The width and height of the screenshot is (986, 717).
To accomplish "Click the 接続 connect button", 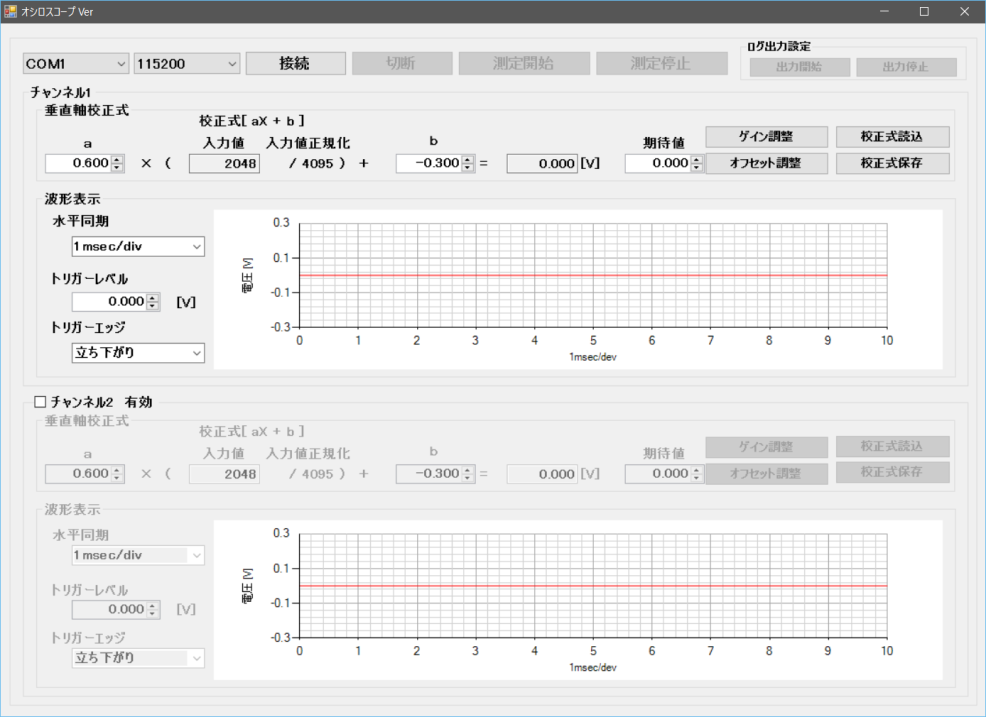I will click(296, 63).
